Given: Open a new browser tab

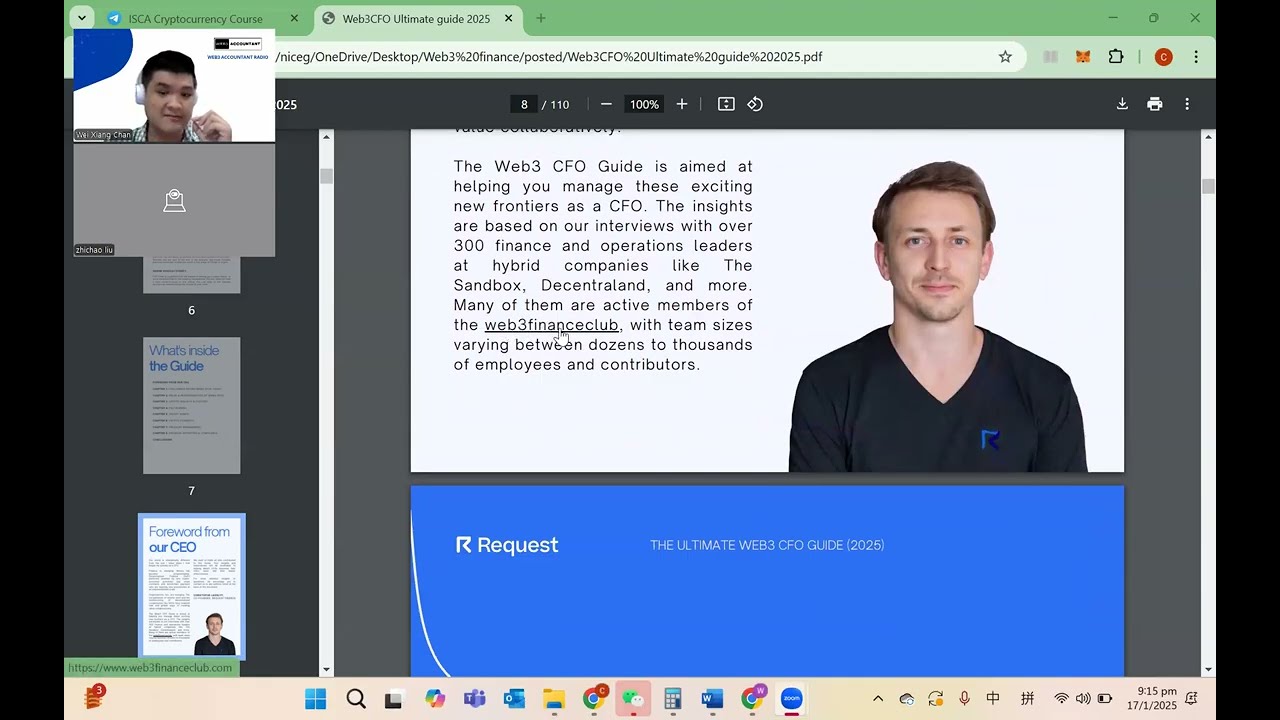Looking at the screenshot, I should click(541, 18).
